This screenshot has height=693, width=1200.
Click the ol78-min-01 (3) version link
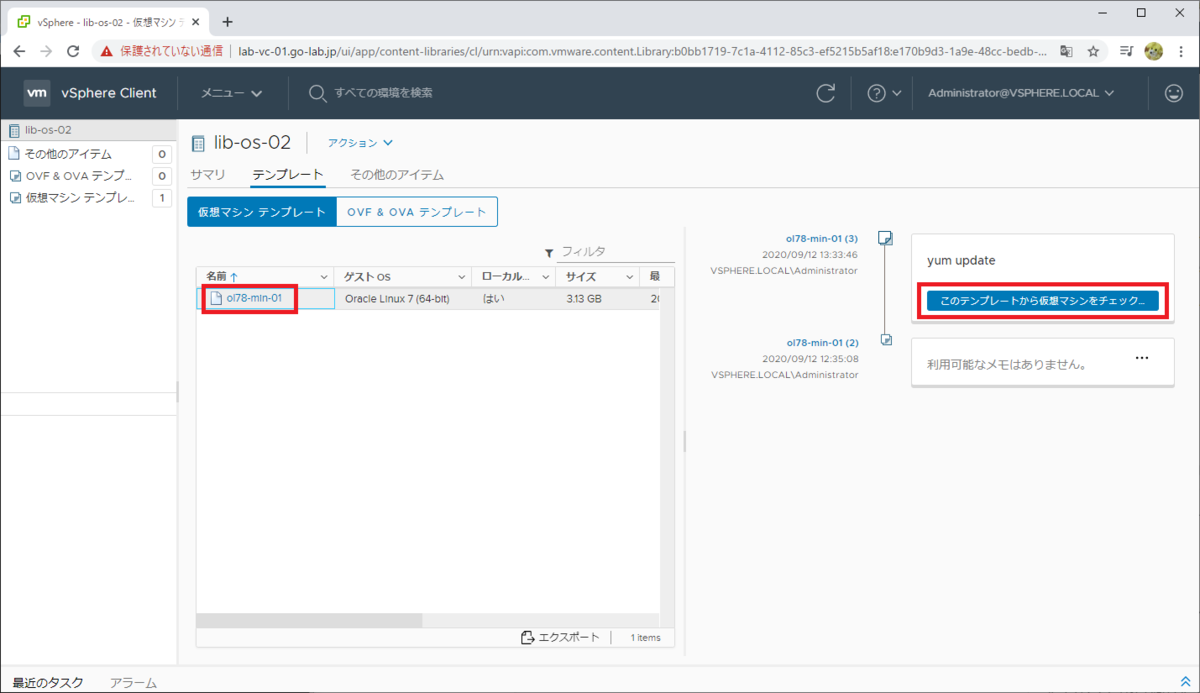[823, 239]
